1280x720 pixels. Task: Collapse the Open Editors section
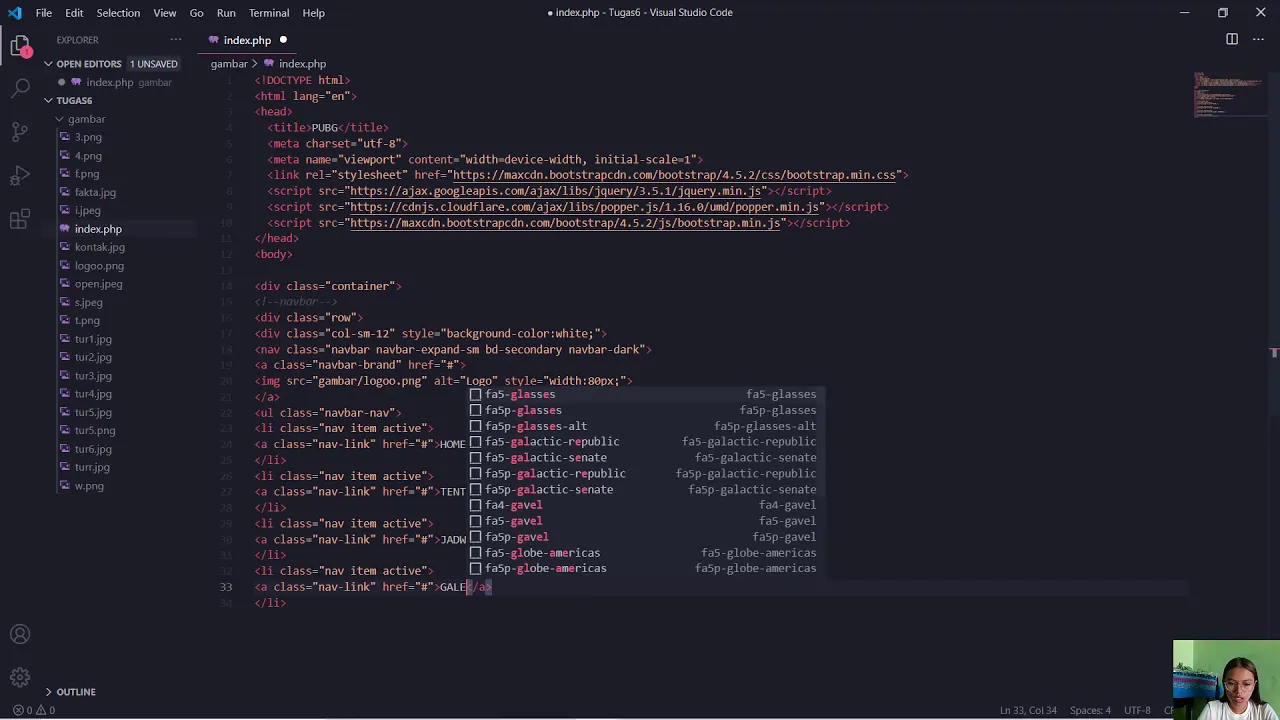pyautogui.click(x=88, y=64)
